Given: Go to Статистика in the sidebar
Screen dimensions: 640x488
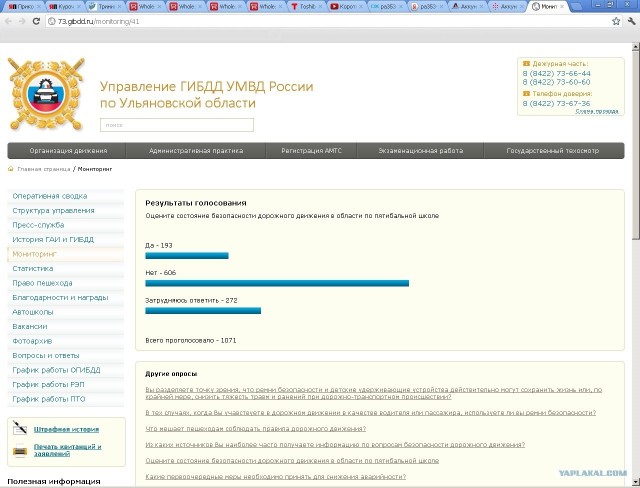Looking at the screenshot, I should (x=33, y=269).
